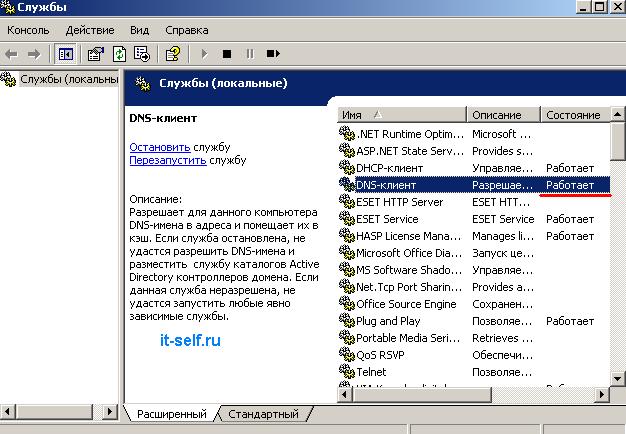Click gear icon beside HASP License Manager

click(x=347, y=235)
